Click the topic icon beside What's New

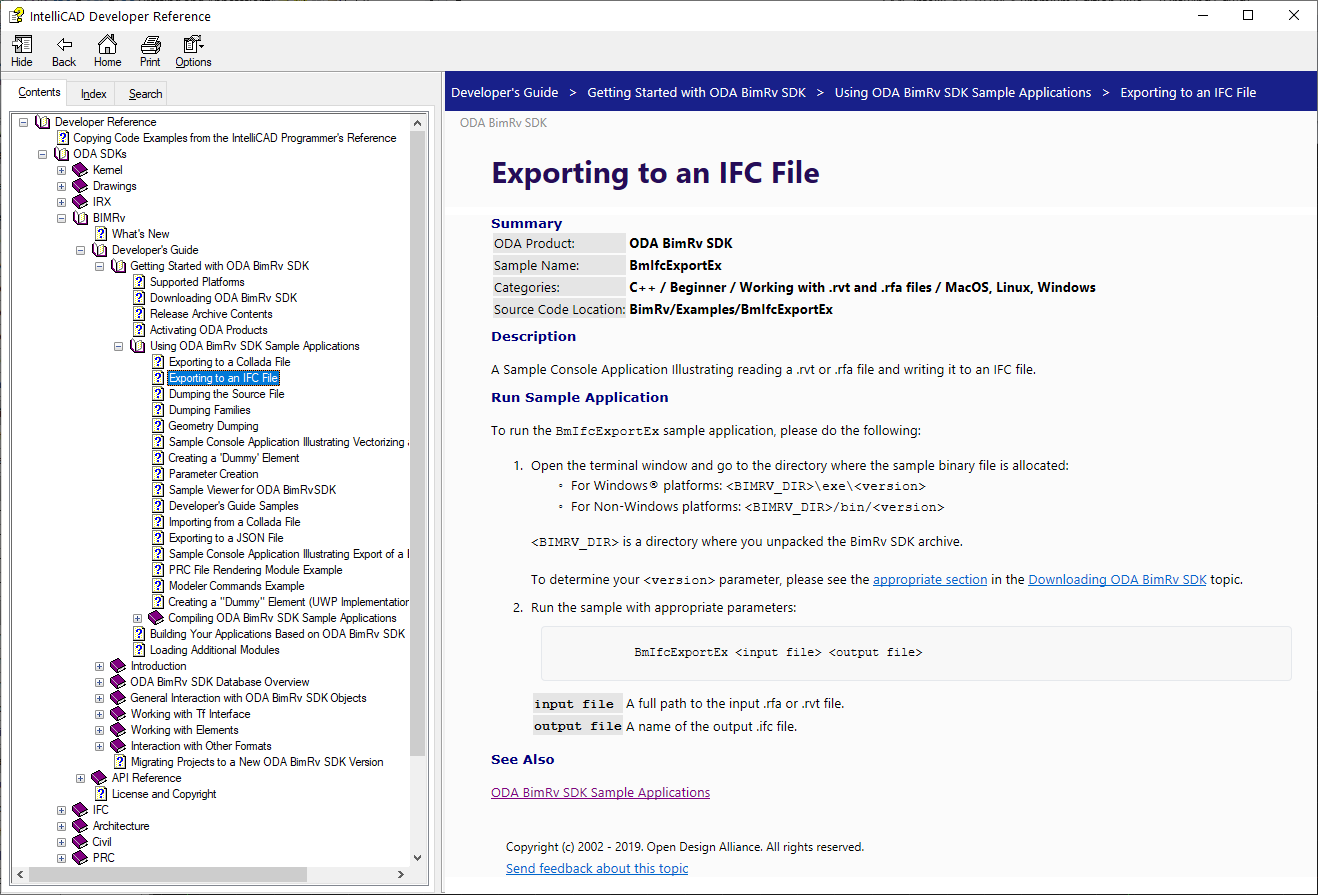click(101, 234)
